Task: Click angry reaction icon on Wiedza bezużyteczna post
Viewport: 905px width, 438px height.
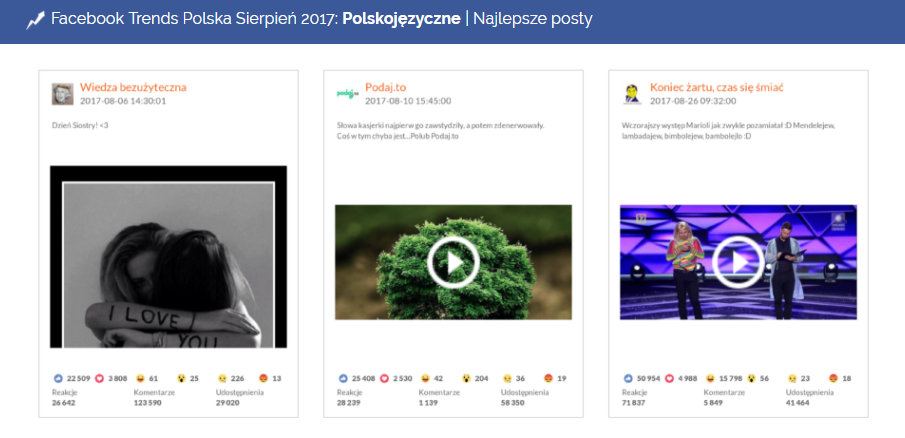Action: coord(263,379)
